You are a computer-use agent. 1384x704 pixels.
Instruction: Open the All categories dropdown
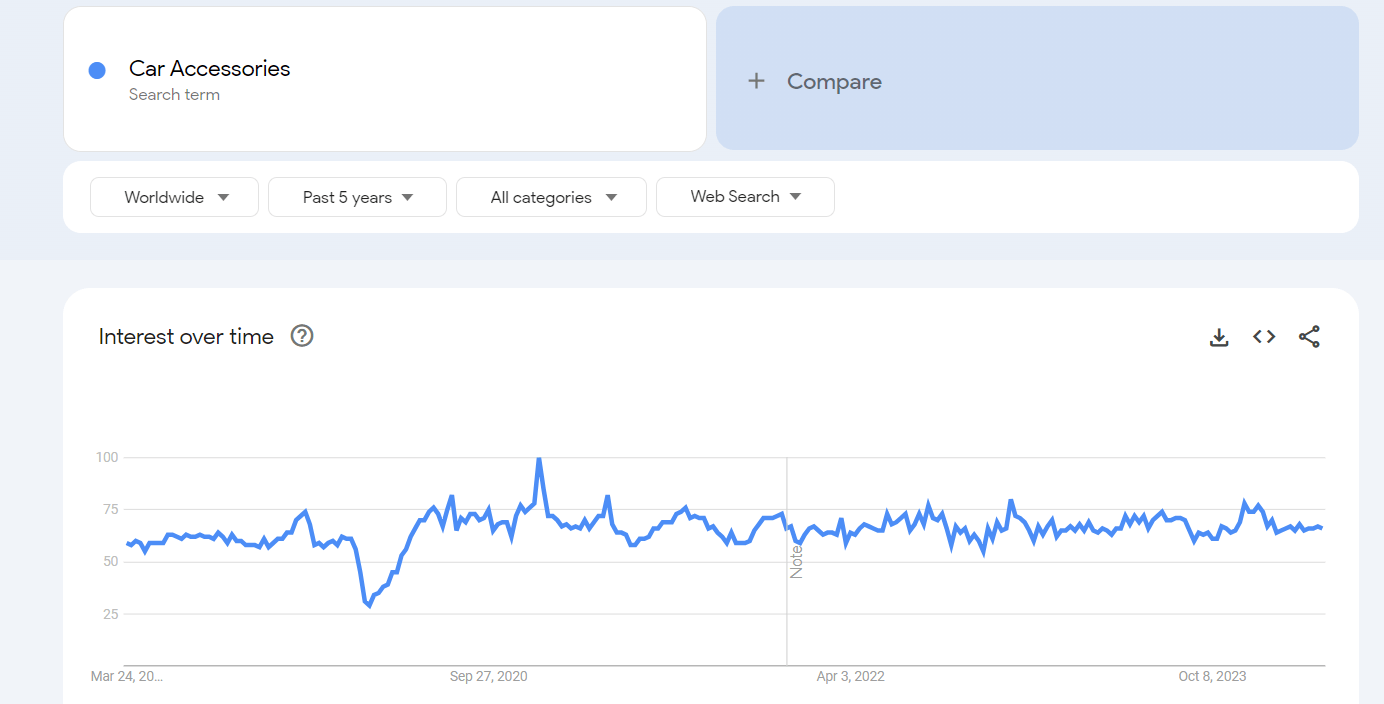point(551,197)
